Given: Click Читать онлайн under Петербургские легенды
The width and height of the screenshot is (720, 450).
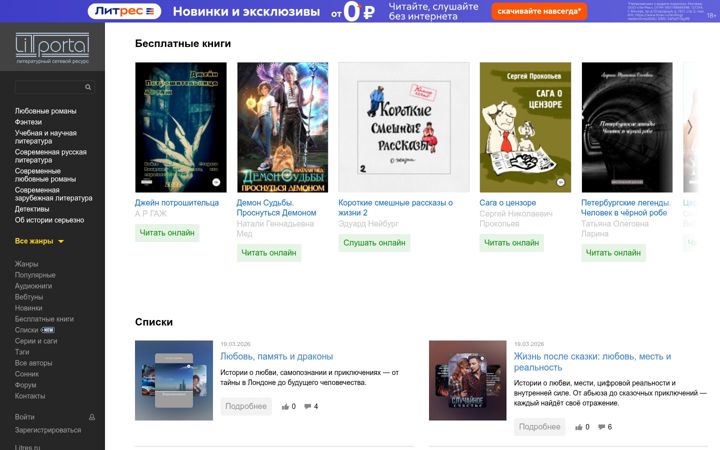Looking at the screenshot, I should tap(613, 253).
